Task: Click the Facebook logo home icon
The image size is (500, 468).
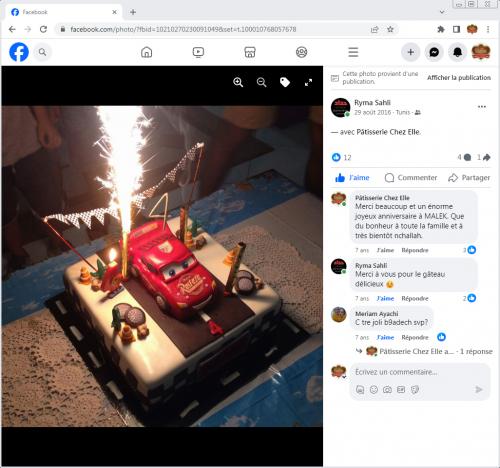Action: 19,52
